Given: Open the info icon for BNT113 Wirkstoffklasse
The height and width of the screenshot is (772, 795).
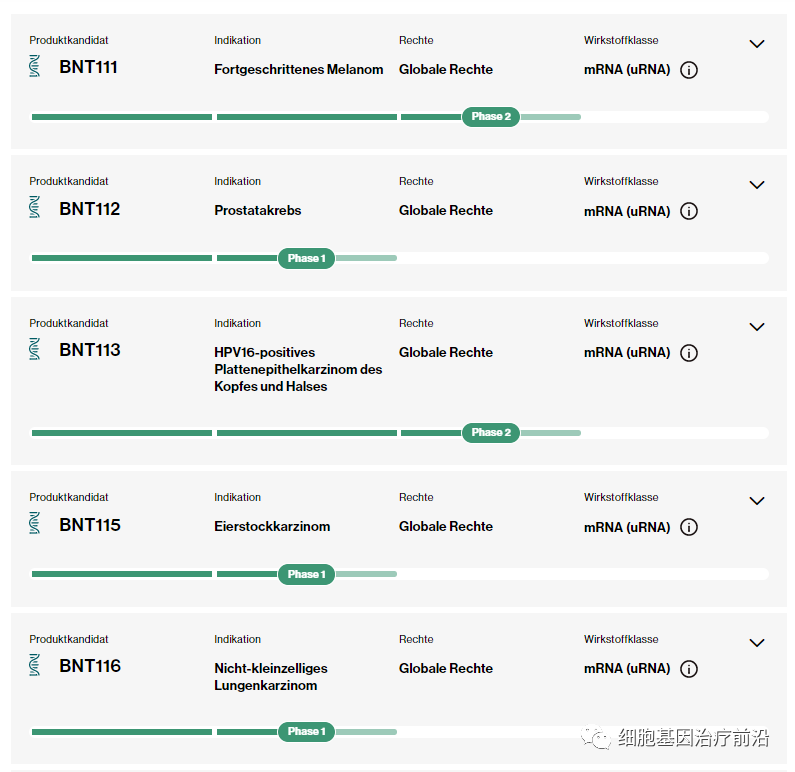Looking at the screenshot, I should (x=688, y=353).
